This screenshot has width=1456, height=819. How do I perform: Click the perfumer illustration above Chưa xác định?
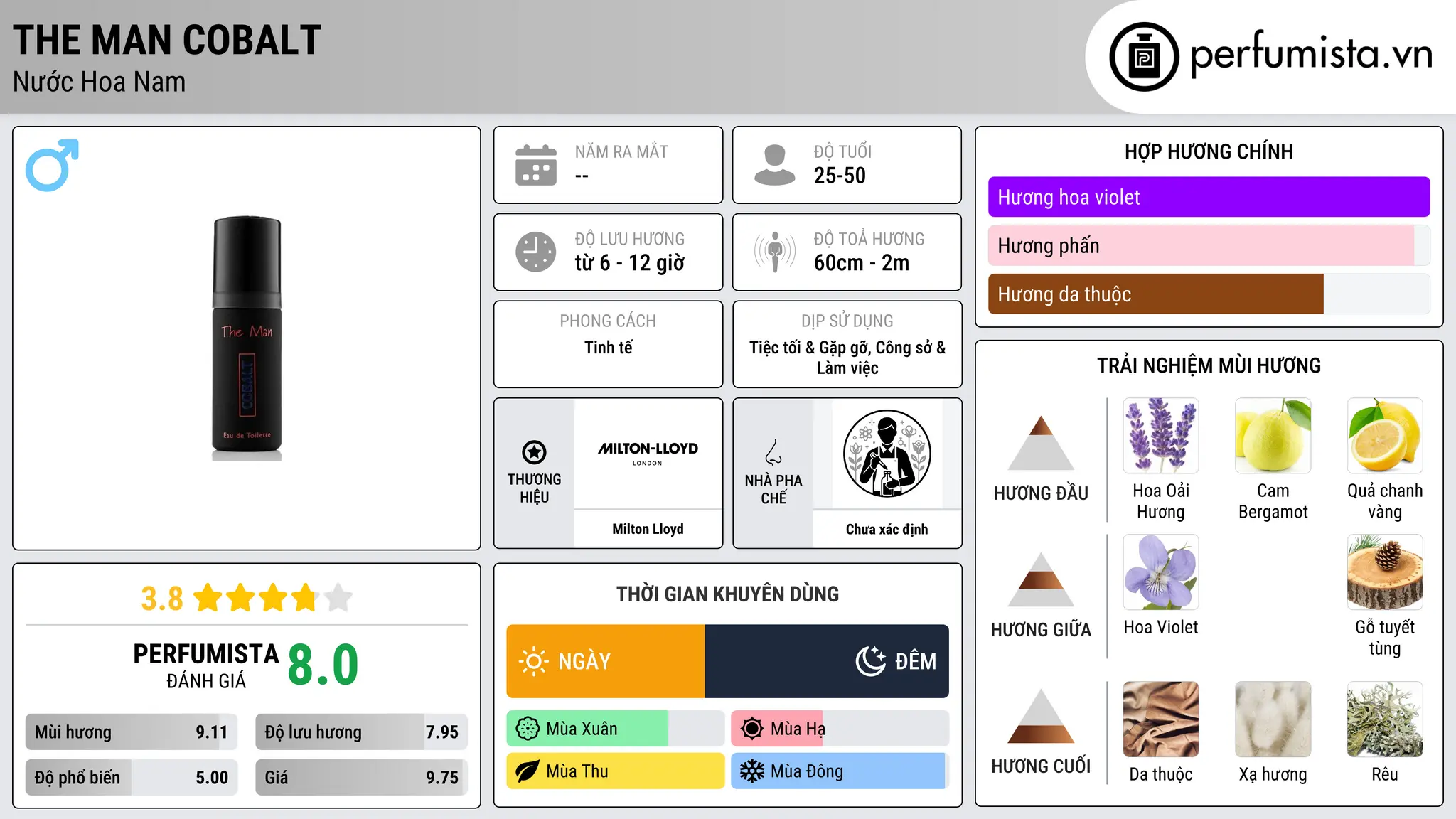(887, 454)
